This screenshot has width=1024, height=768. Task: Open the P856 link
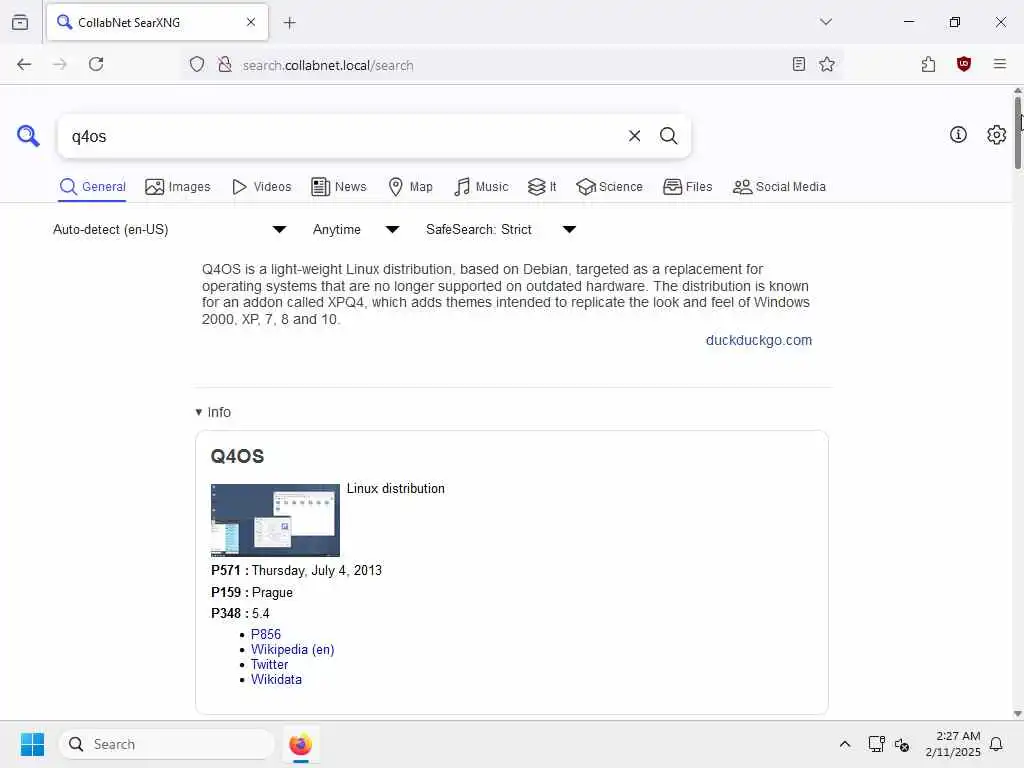(266, 634)
